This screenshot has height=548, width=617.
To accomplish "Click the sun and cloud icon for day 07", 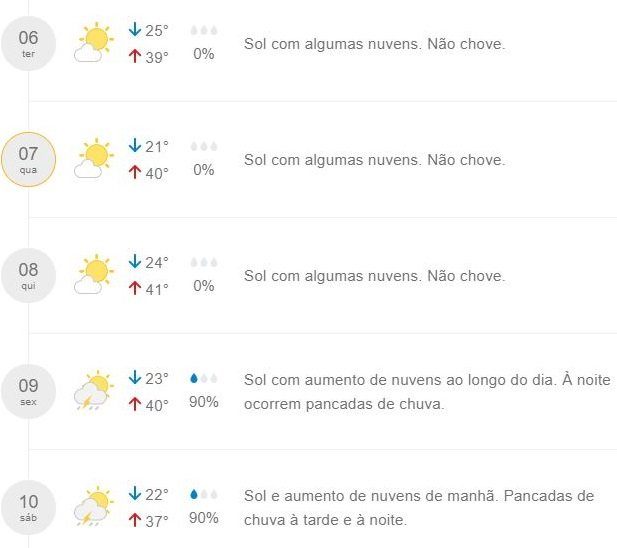I will (x=94, y=159).
